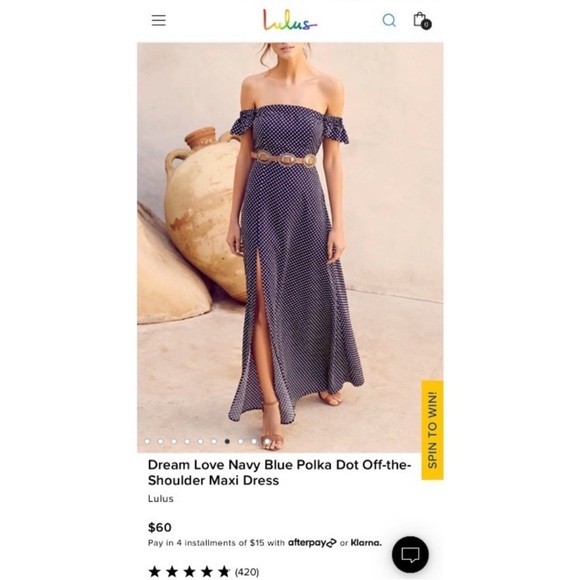Select the second image carousel dot

[x=161, y=441]
